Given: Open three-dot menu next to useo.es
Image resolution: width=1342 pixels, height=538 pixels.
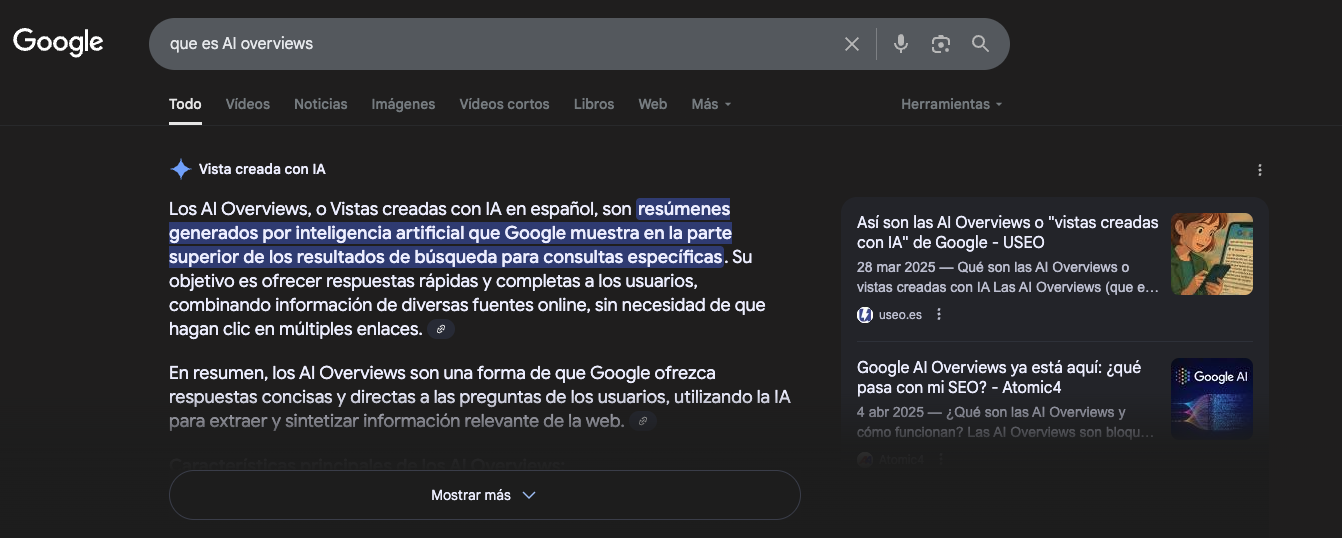Looking at the screenshot, I should 938,315.
